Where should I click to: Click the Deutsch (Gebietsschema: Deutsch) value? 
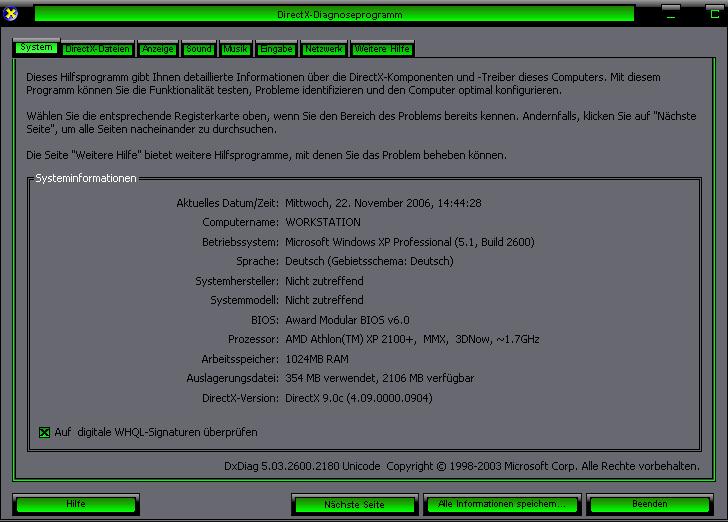[369, 261]
